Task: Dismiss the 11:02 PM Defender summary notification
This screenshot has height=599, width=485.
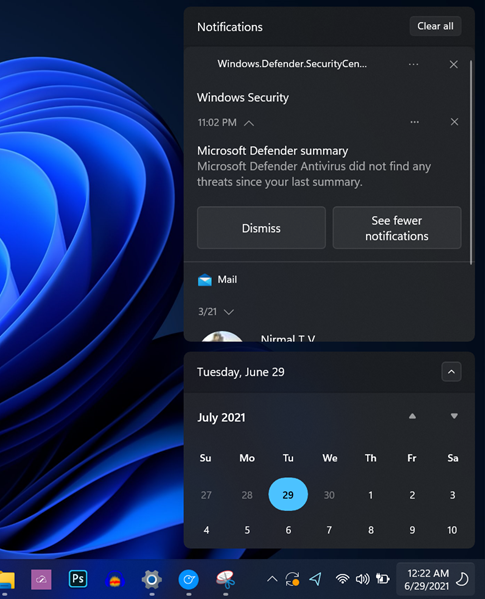Action: pyautogui.click(x=454, y=122)
